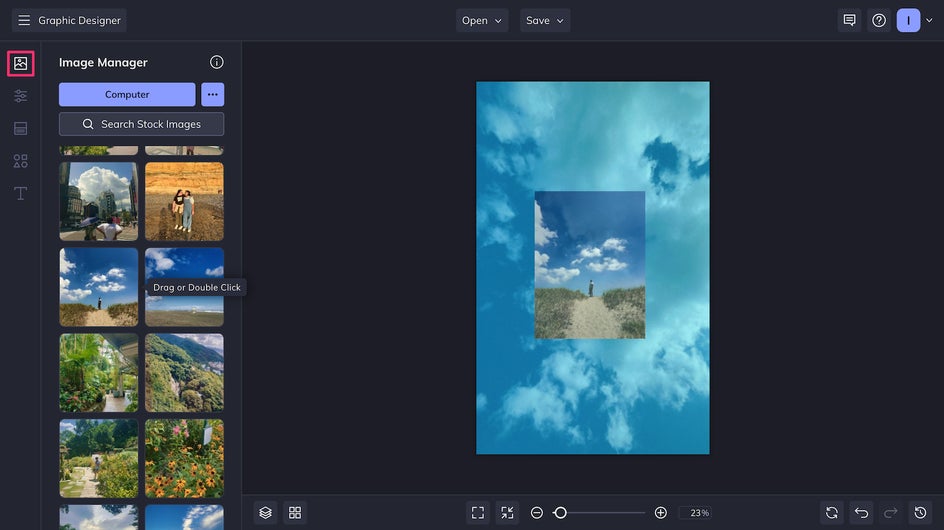Screen dimensions: 944x530
Task: Zoom out with the minus icon
Action: (x=537, y=513)
